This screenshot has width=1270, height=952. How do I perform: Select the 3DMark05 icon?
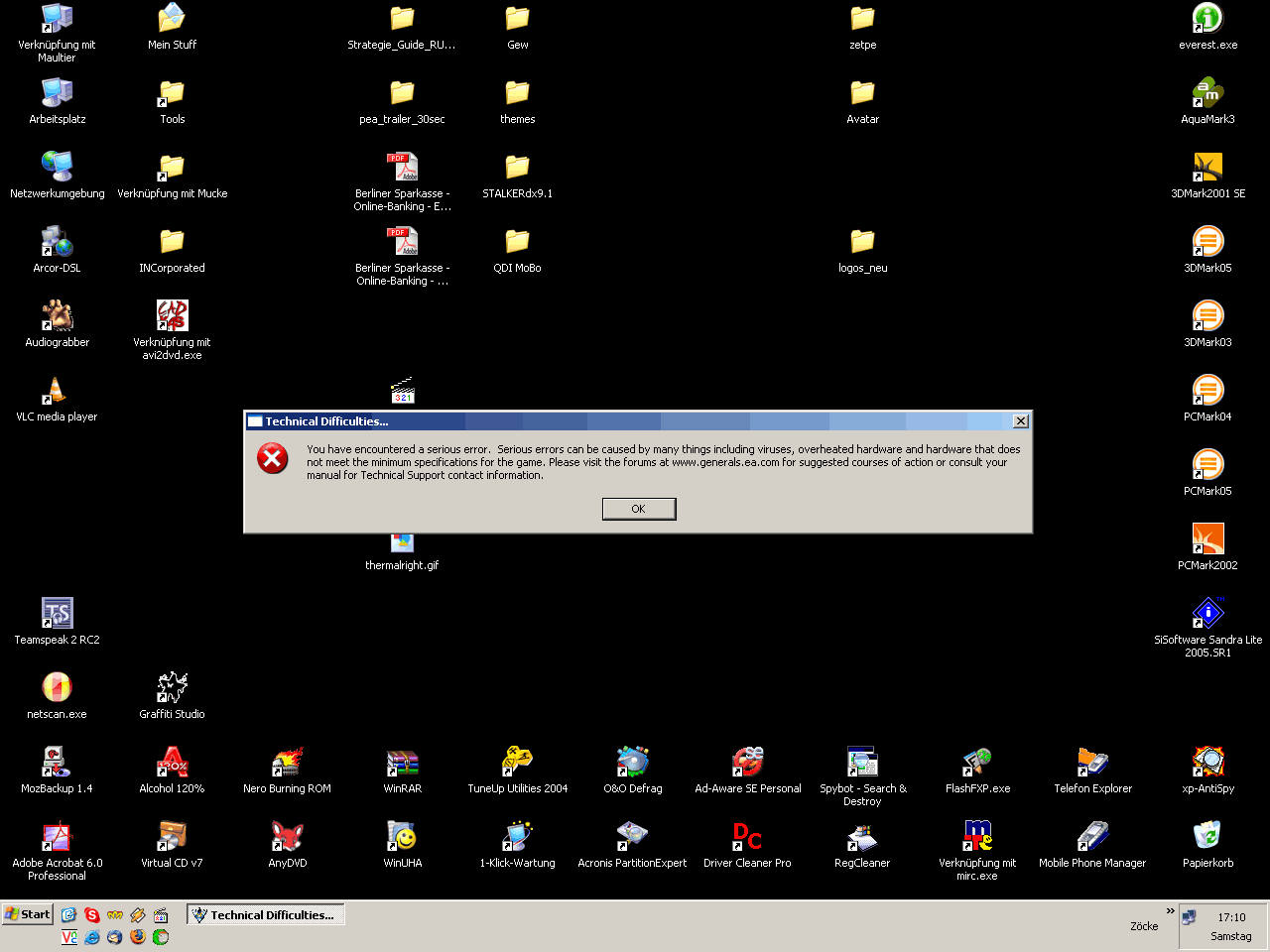coord(1207,250)
